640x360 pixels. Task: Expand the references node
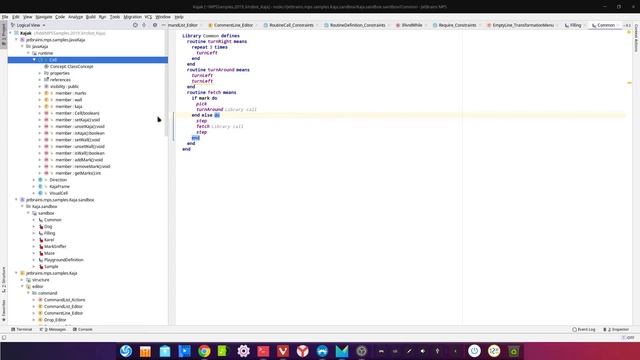coord(40,80)
